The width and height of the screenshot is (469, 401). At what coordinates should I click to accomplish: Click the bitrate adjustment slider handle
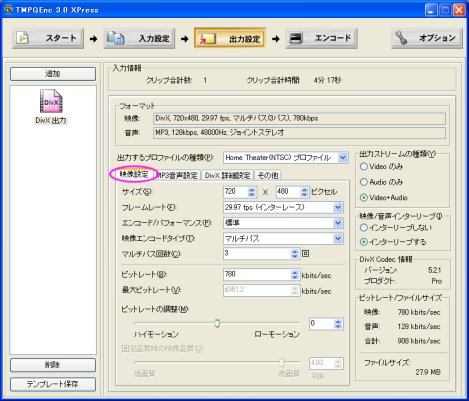217,323
